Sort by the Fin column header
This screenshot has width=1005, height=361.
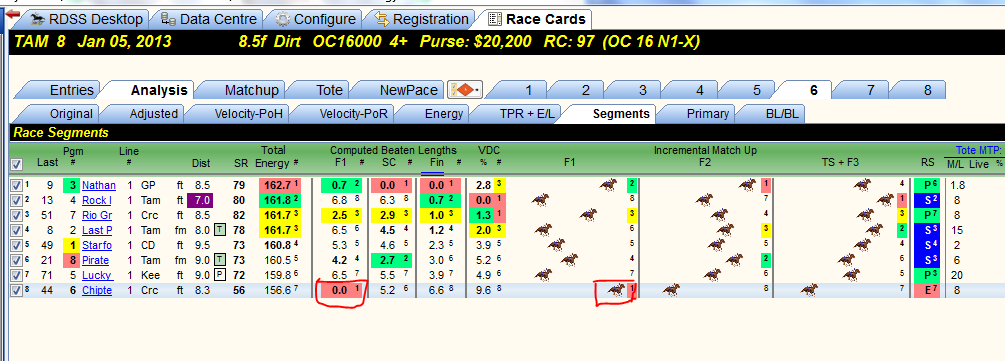436,163
